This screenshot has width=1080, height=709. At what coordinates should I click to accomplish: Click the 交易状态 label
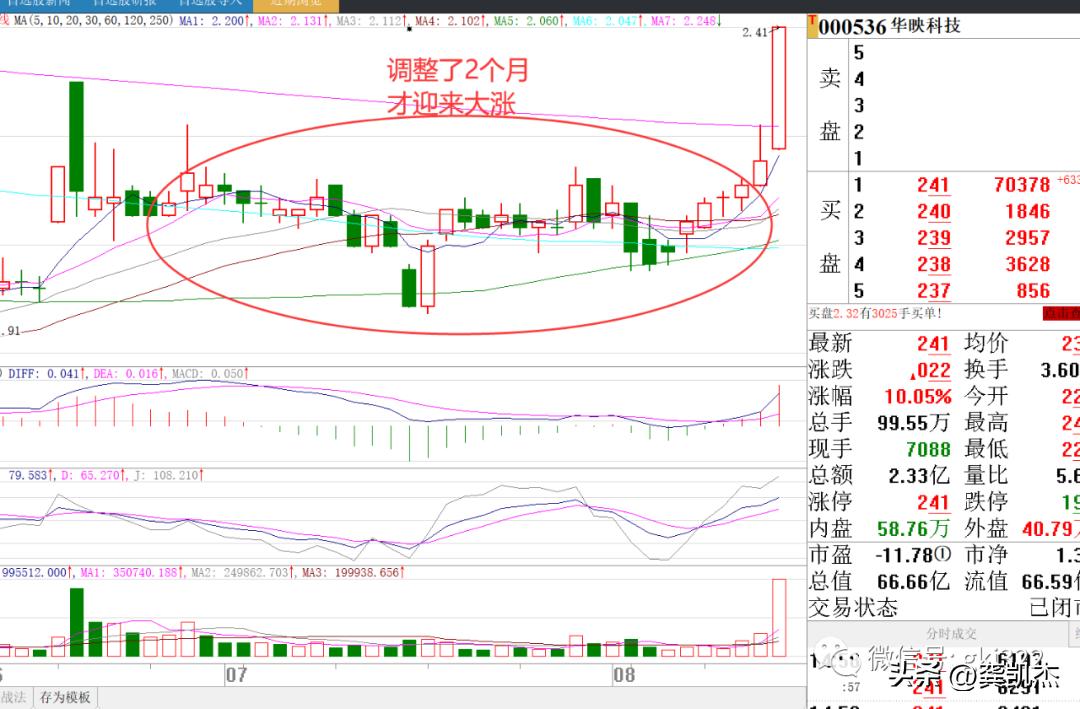pos(853,608)
